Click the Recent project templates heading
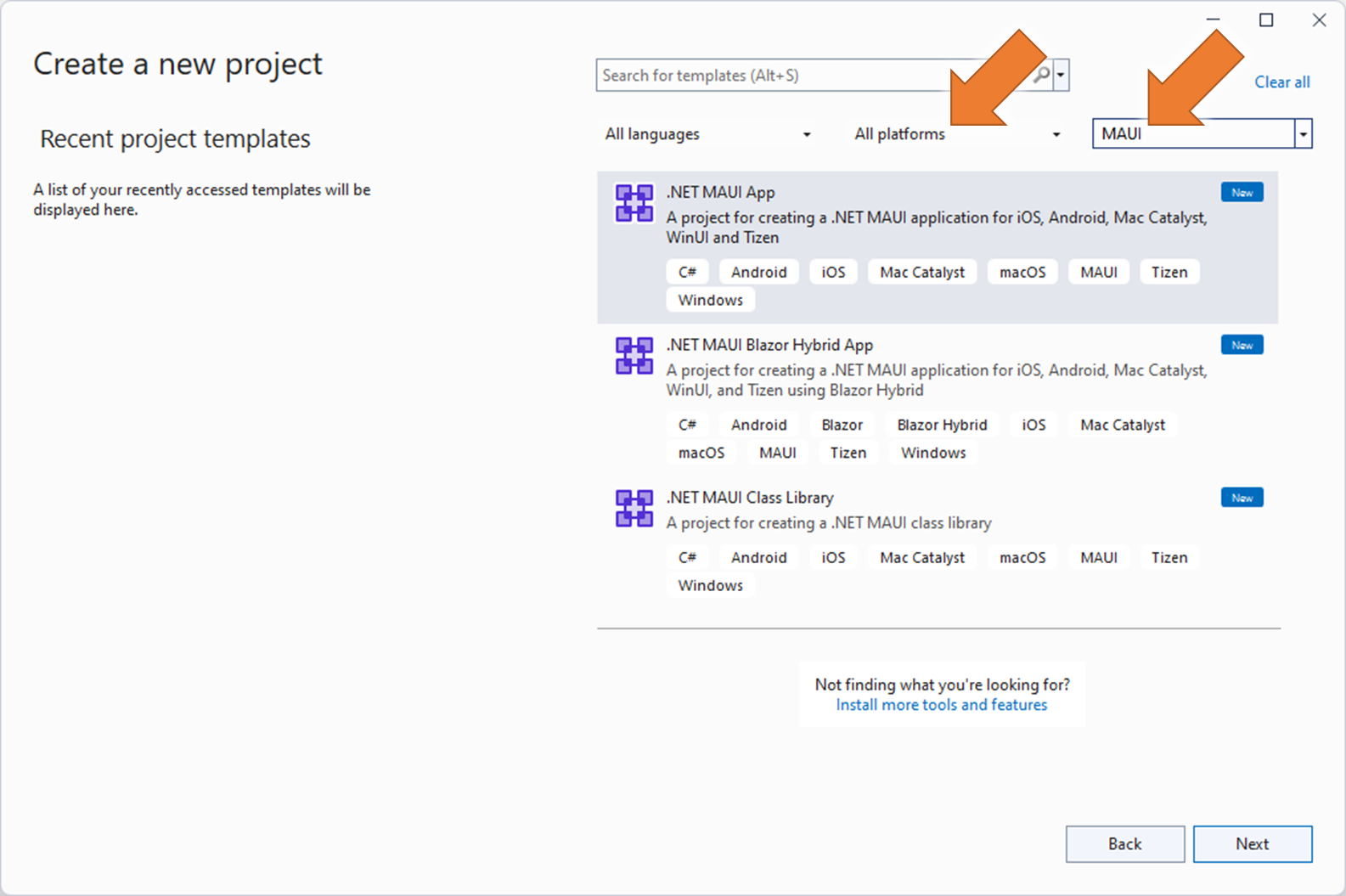The height and width of the screenshot is (896, 1346). pos(175,138)
